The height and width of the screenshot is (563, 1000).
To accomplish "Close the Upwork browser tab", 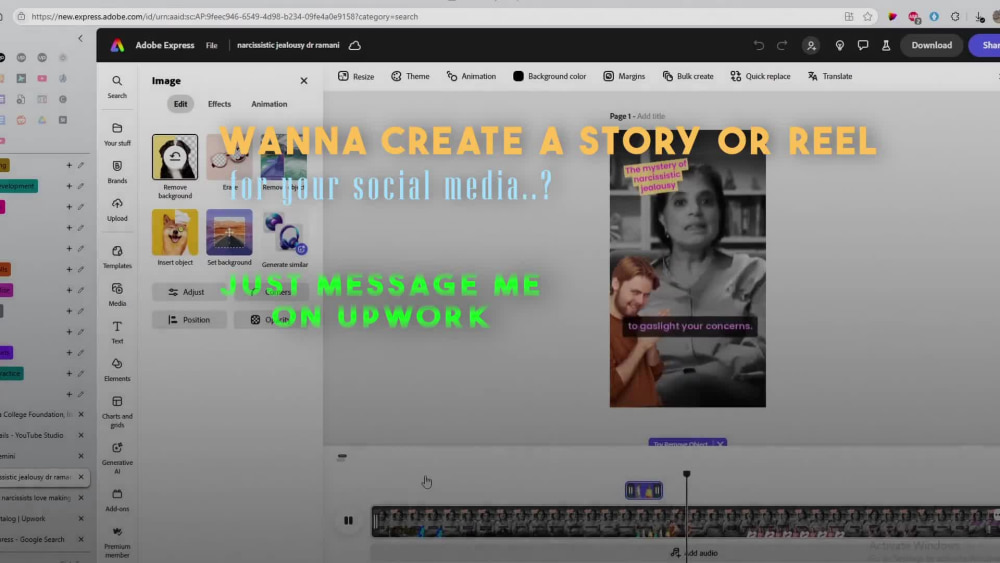I will [81, 518].
